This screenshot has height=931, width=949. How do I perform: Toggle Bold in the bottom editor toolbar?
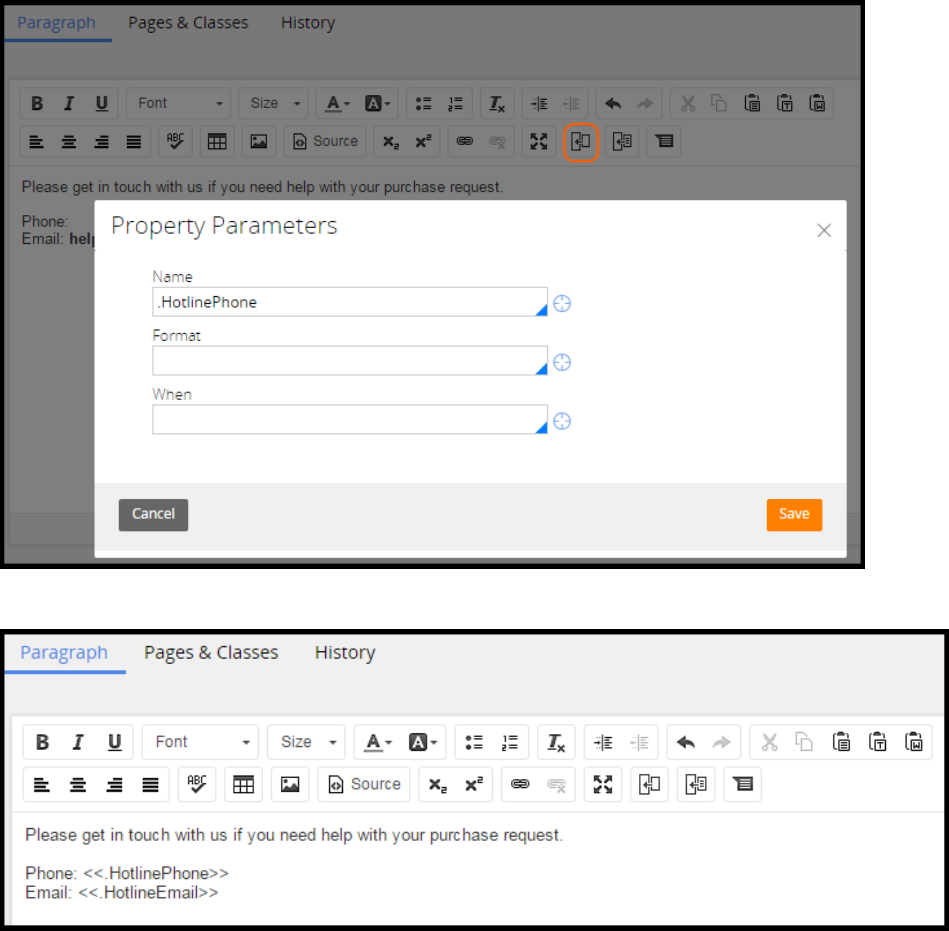[42, 742]
